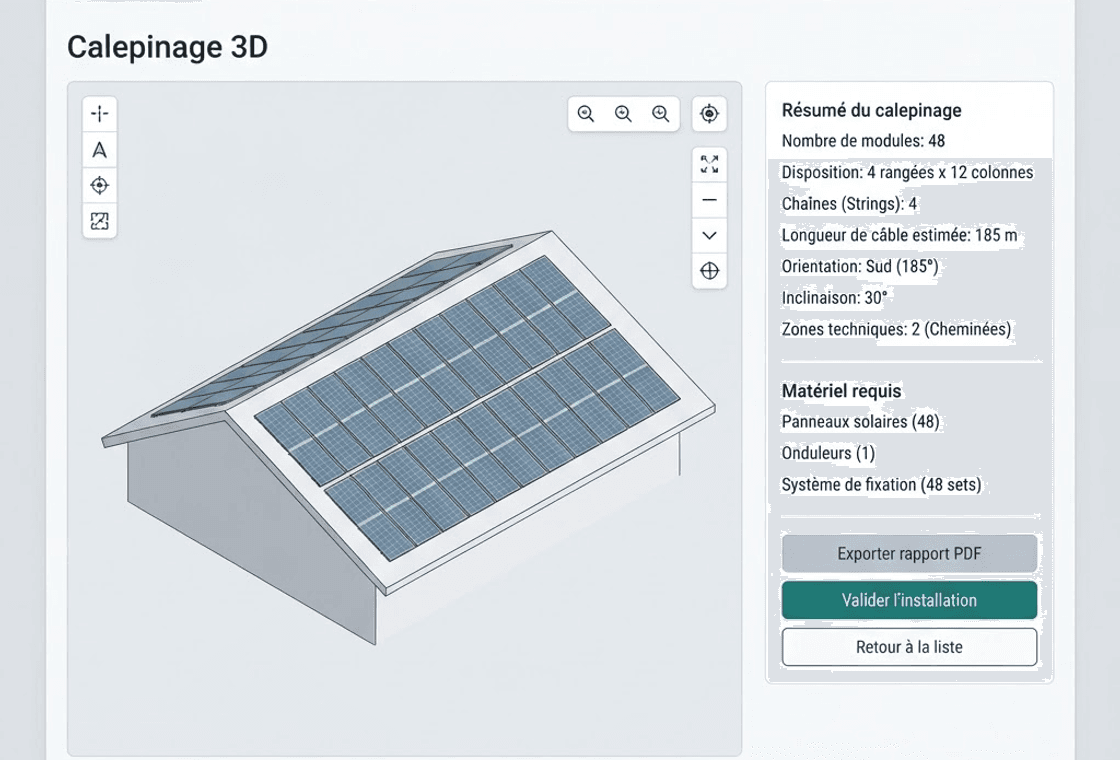This screenshot has width=1120, height=760.
Task: Click 'Panneaux solaires (48)' item
Action: tap(860, 421)
